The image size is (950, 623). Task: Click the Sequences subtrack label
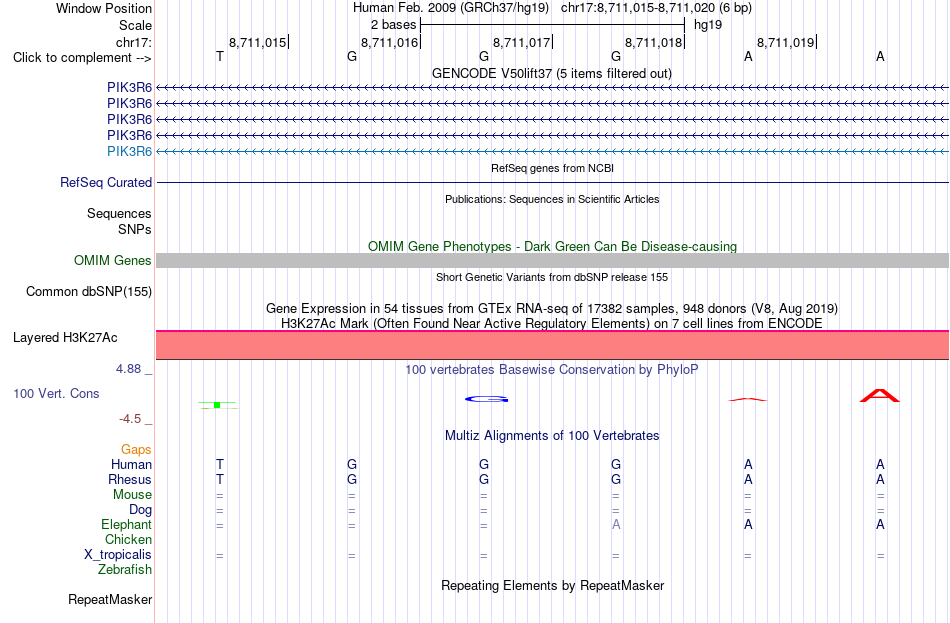tap(119, 213)
